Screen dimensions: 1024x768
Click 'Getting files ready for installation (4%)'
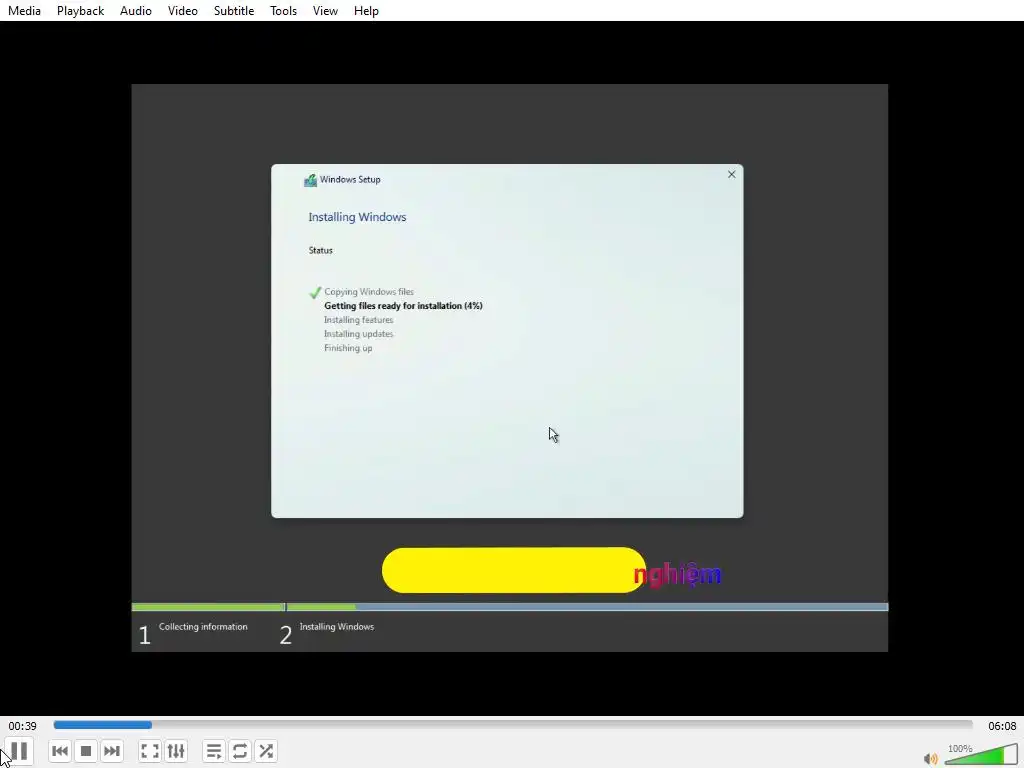click(404, 306)
